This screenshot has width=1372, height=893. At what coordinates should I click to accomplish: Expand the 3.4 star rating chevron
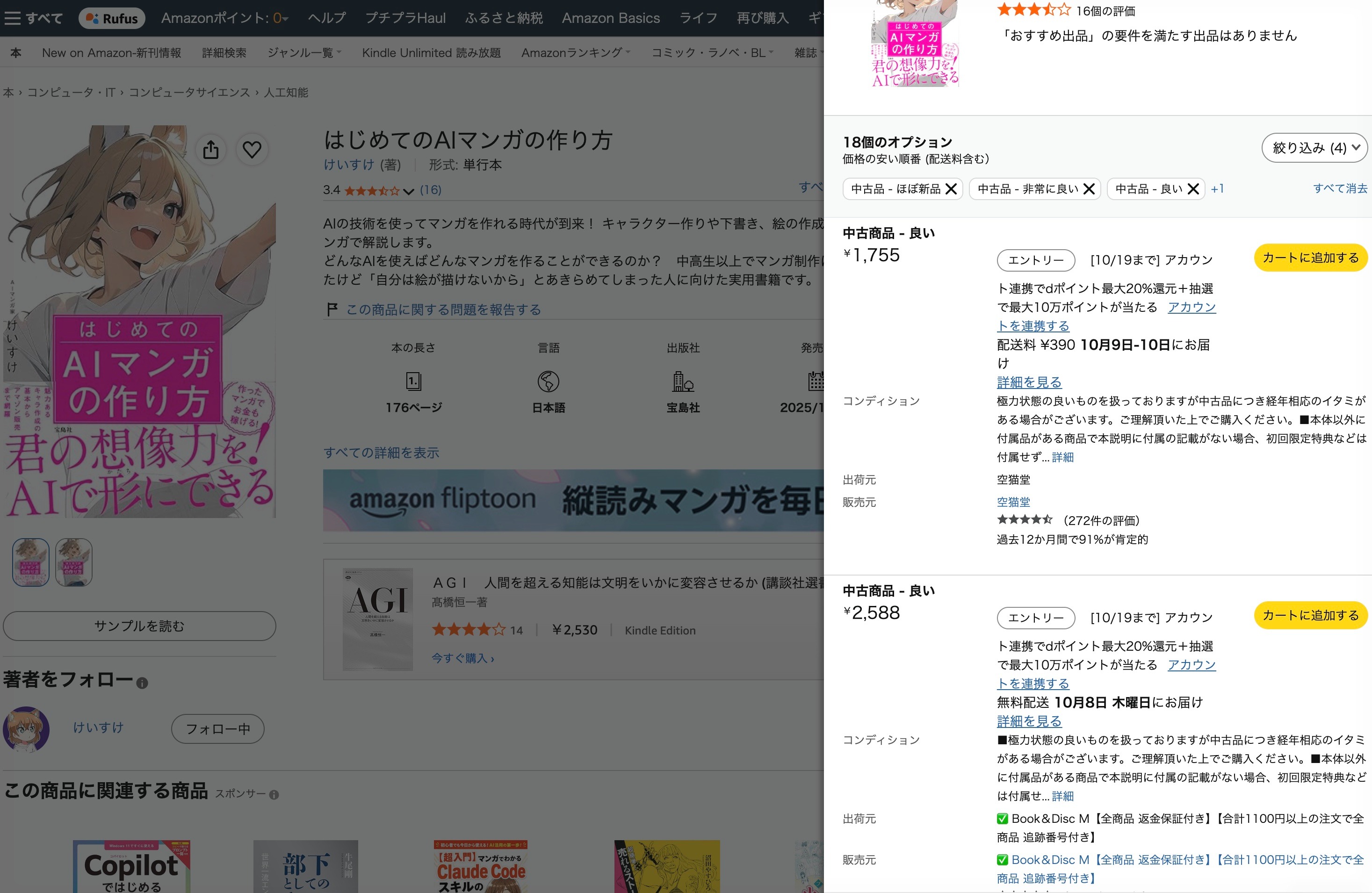point(409,191)
